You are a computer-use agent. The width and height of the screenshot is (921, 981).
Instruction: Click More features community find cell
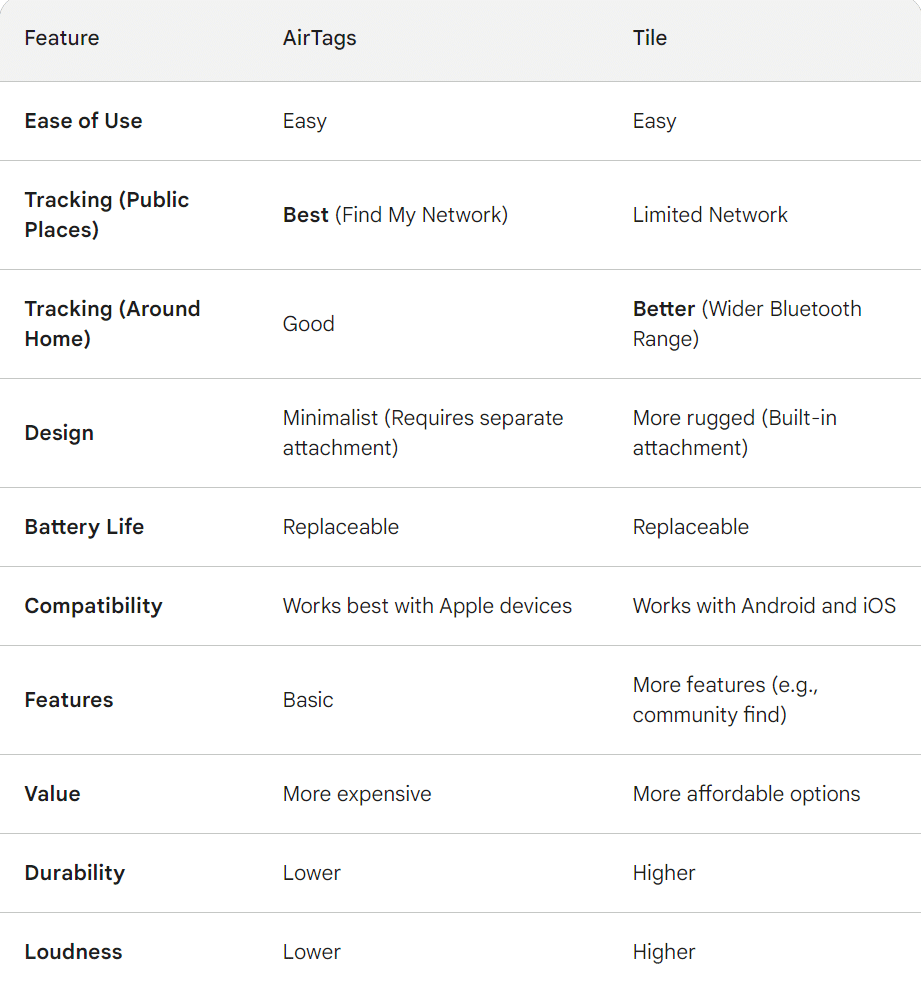[726, 699]
